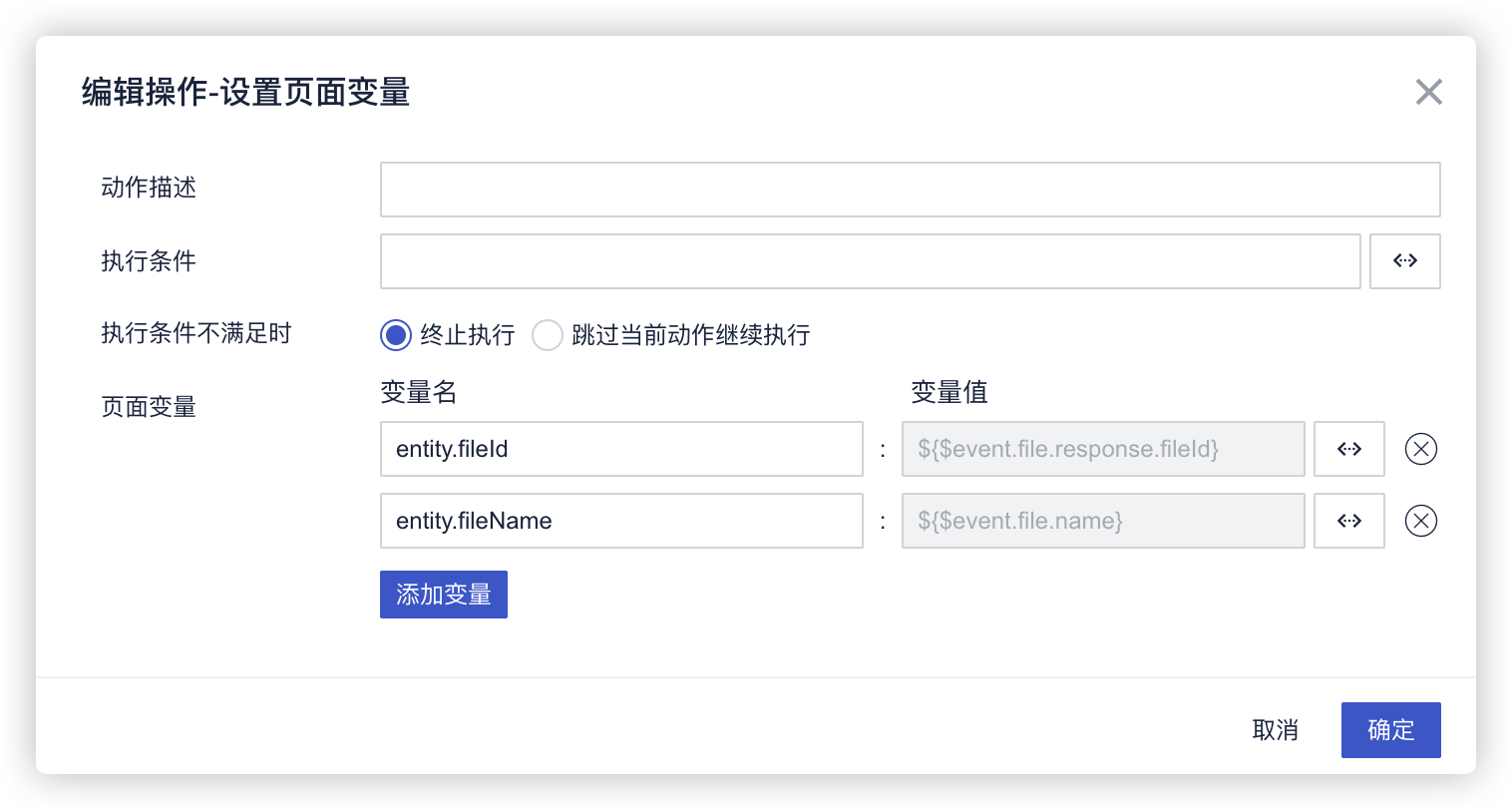The width and height of the screenshot is (1512, 810).
Task: Choose 跳过当前动作继续执行 radio option
Action: tap(548, 335)
